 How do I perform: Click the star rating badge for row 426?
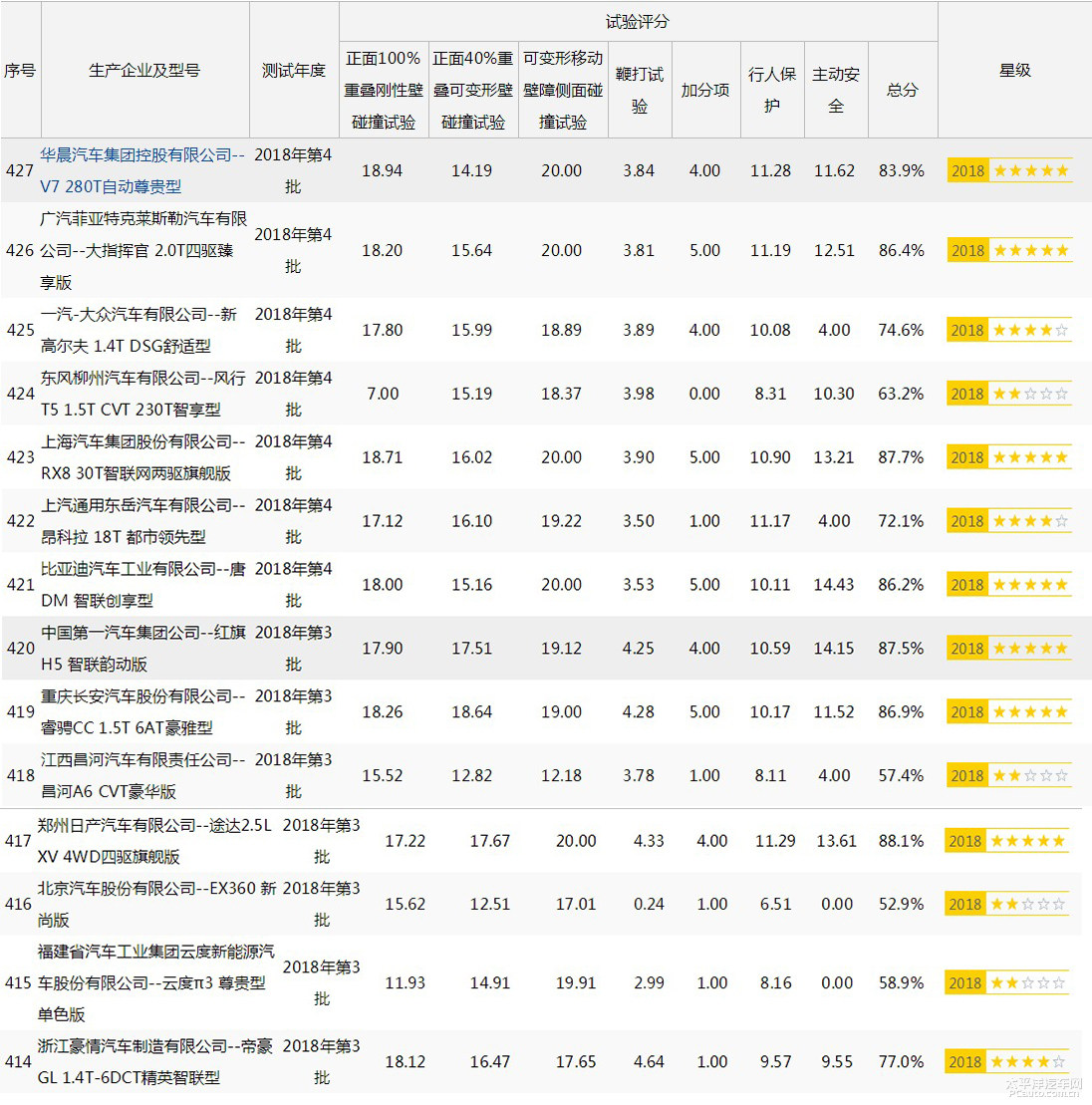[x=1009, y=250]
